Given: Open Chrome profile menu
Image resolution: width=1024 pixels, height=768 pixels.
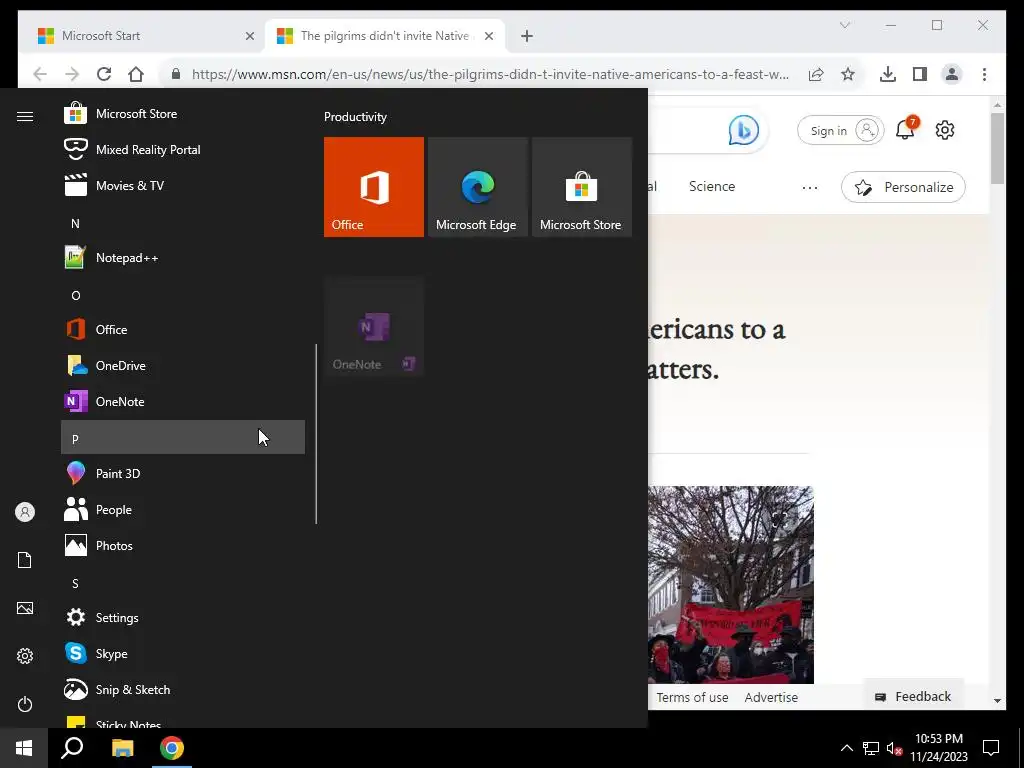Looking at the screenshot, I should [952, 74].
